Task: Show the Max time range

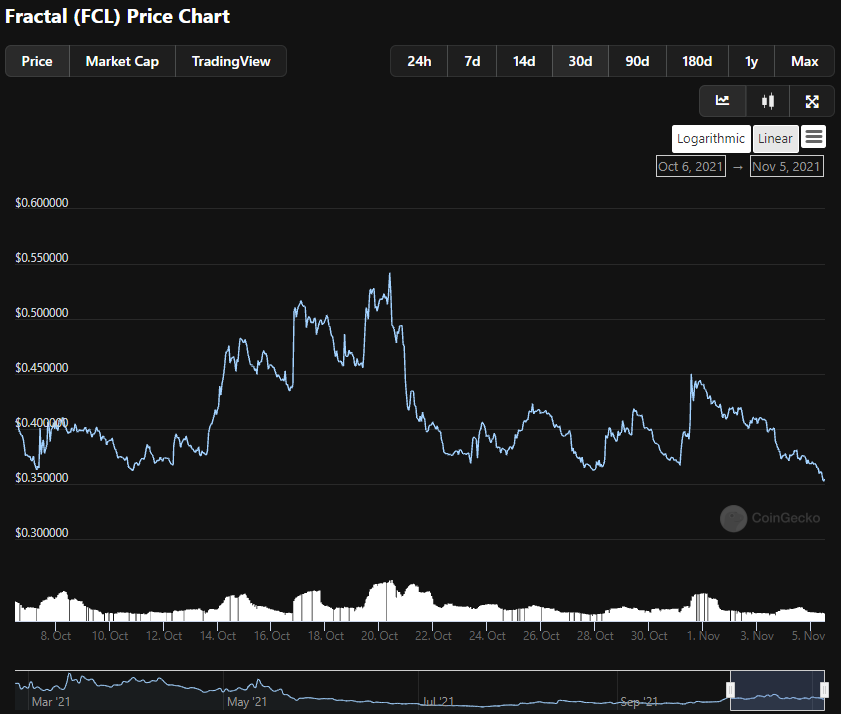Action: [x=805, y=61]
